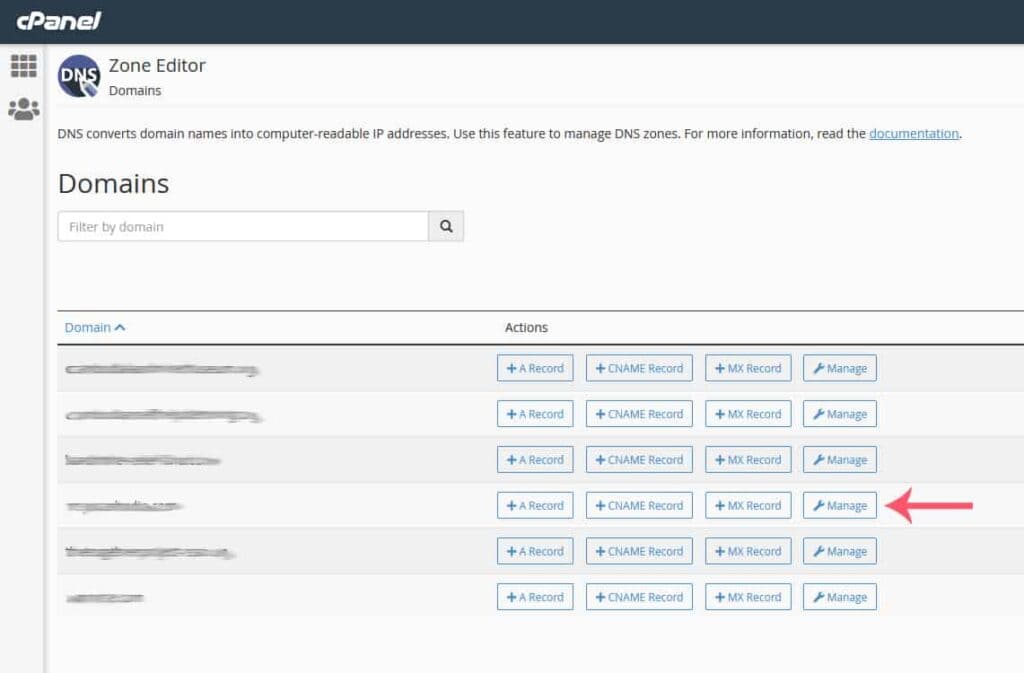Click Manage on the row marked by the arrow
This screenshot has width=1024, height=673.
839,505
